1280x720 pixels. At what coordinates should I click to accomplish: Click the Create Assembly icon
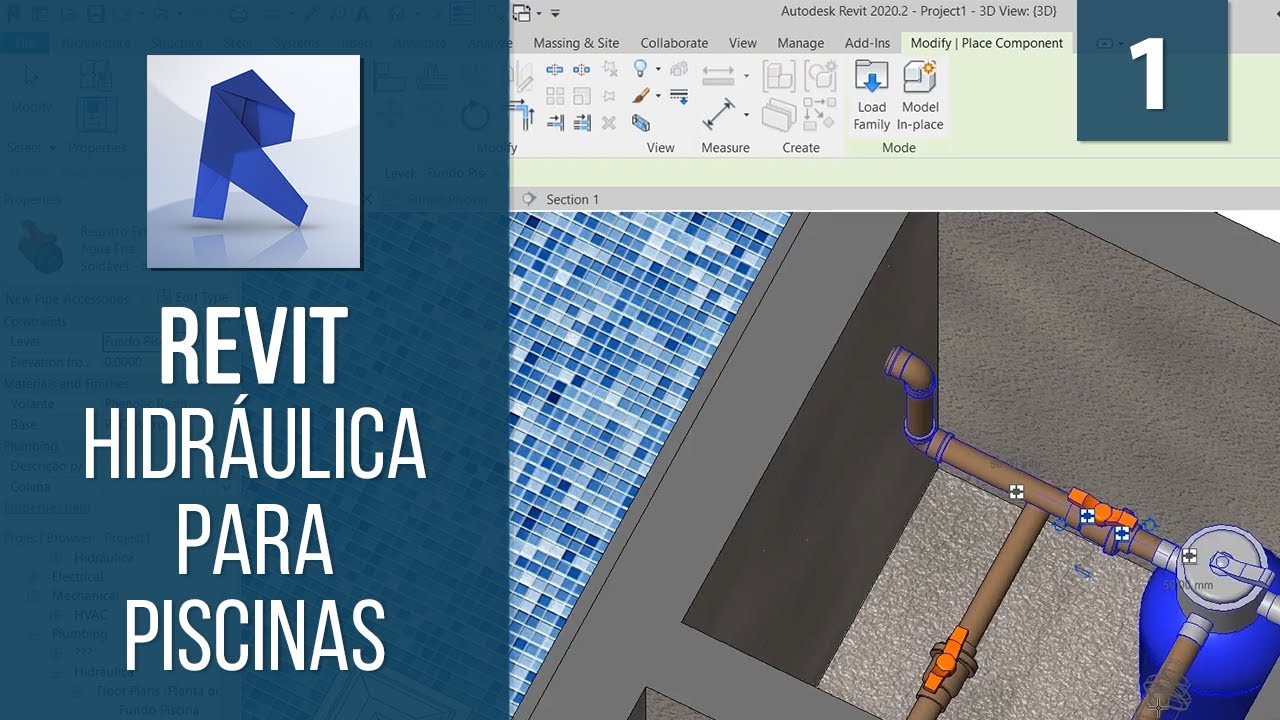click(778, 78)
